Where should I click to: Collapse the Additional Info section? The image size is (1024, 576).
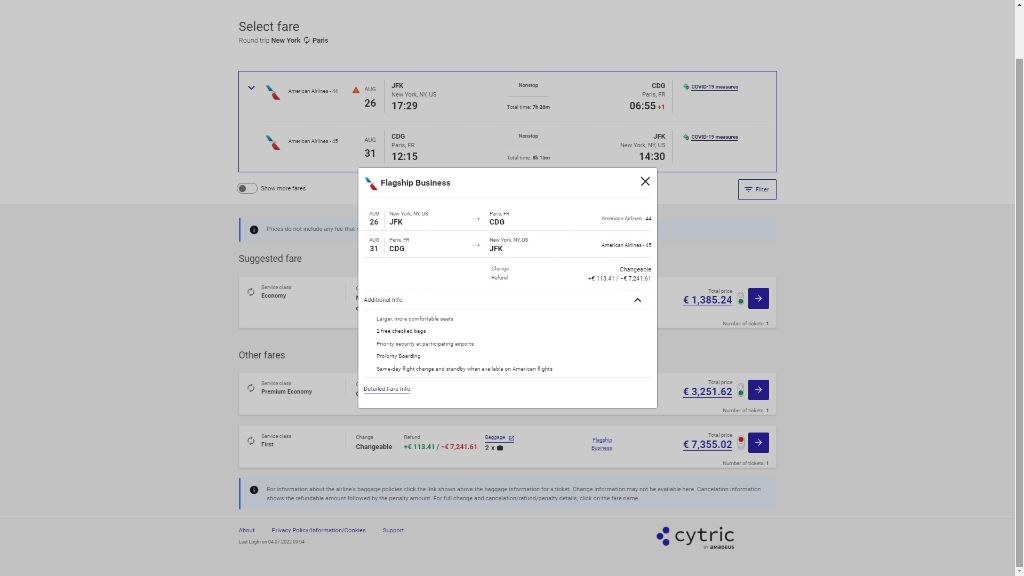[x=637, y=300]
